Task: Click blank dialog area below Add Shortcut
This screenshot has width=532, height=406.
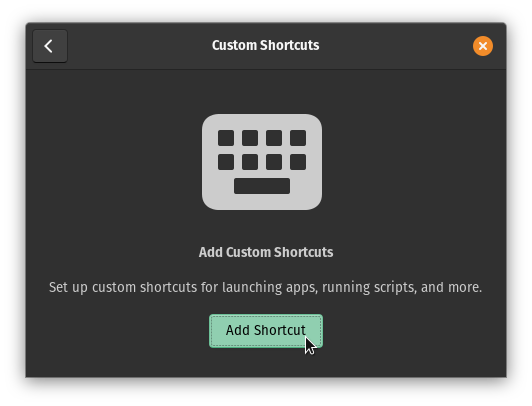Action: [266, 363]
